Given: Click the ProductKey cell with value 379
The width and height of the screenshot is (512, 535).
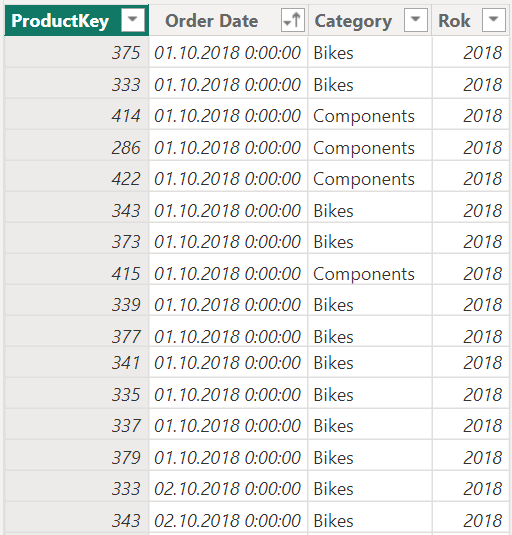Looking at the screenshot, I should (x=77, y=457).
